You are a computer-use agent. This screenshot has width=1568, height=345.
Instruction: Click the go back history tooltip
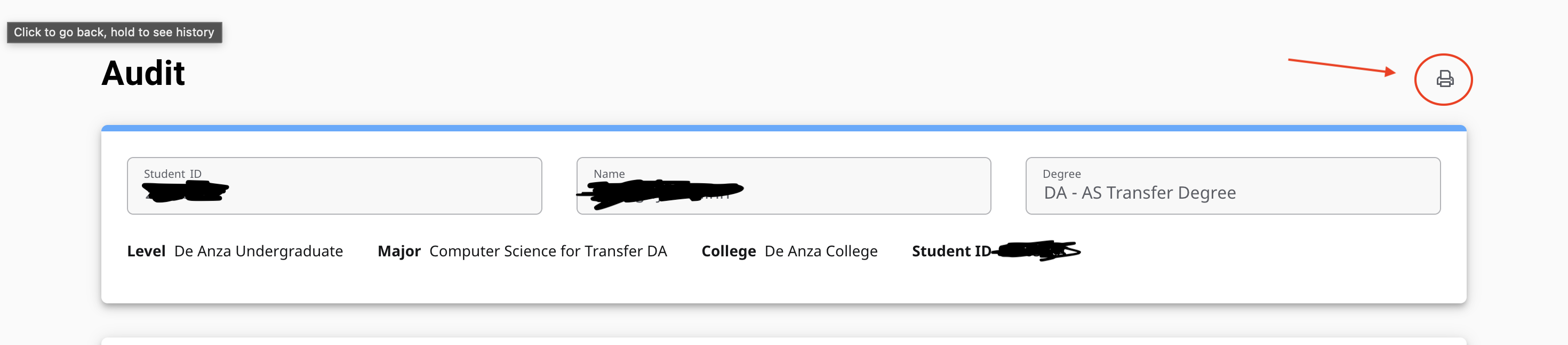115,32
